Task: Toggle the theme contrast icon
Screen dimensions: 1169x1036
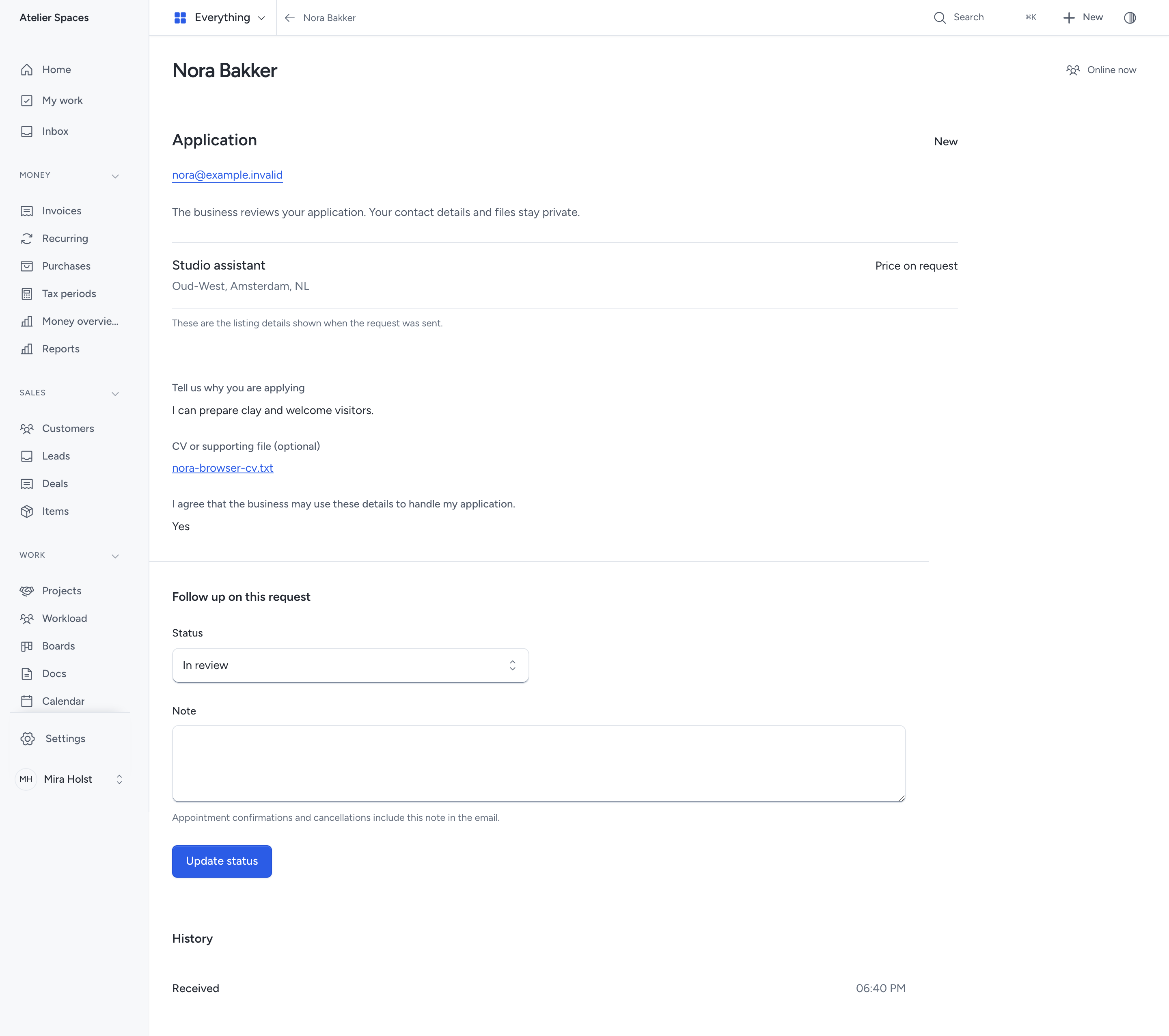Action: click(1130, 18)
